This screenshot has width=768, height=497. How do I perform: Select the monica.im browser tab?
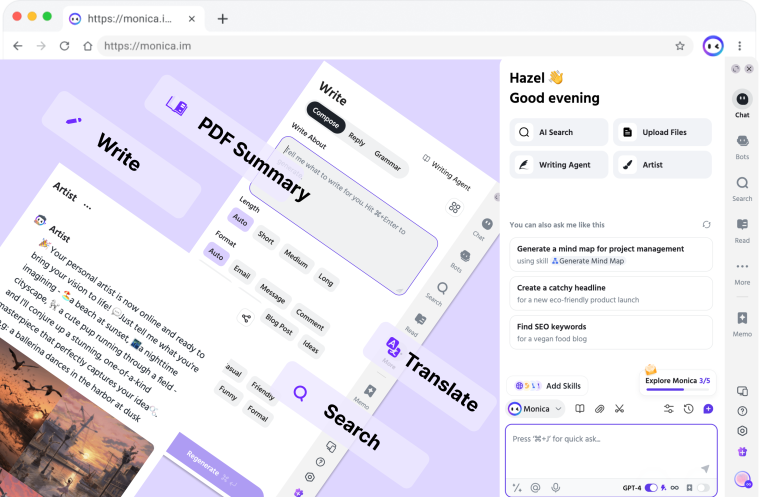point(132,19)
